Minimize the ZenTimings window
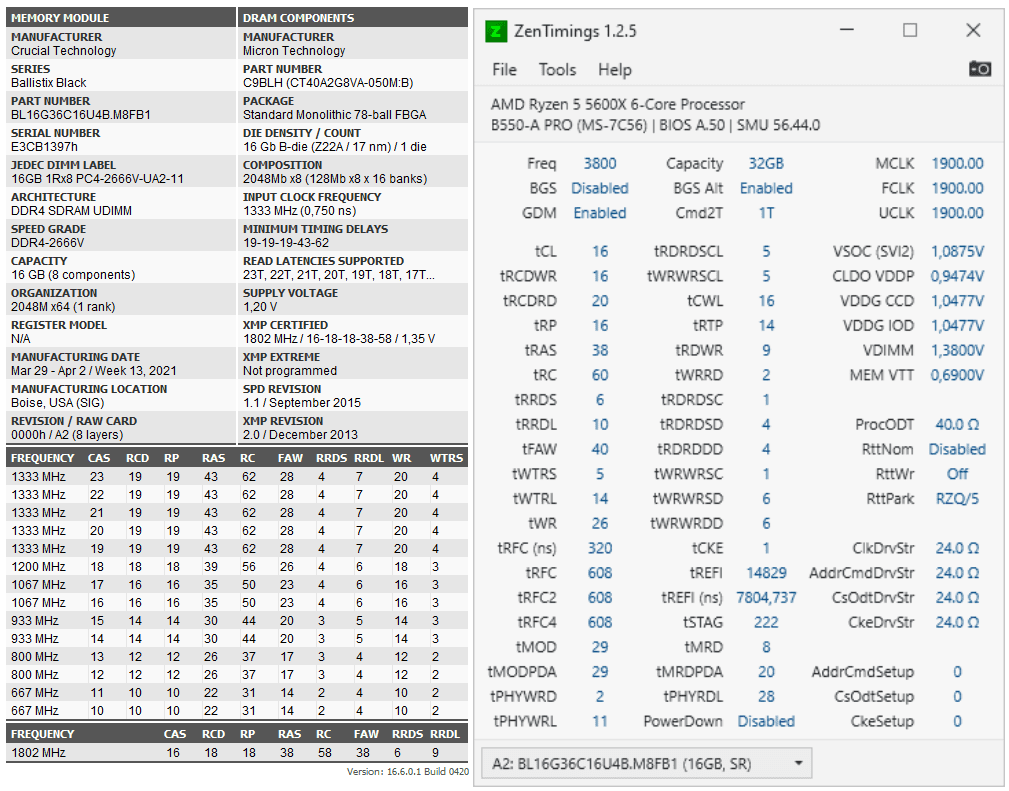Image resolution: width=1009 pixels, height=791 pixels. [847, 30]
